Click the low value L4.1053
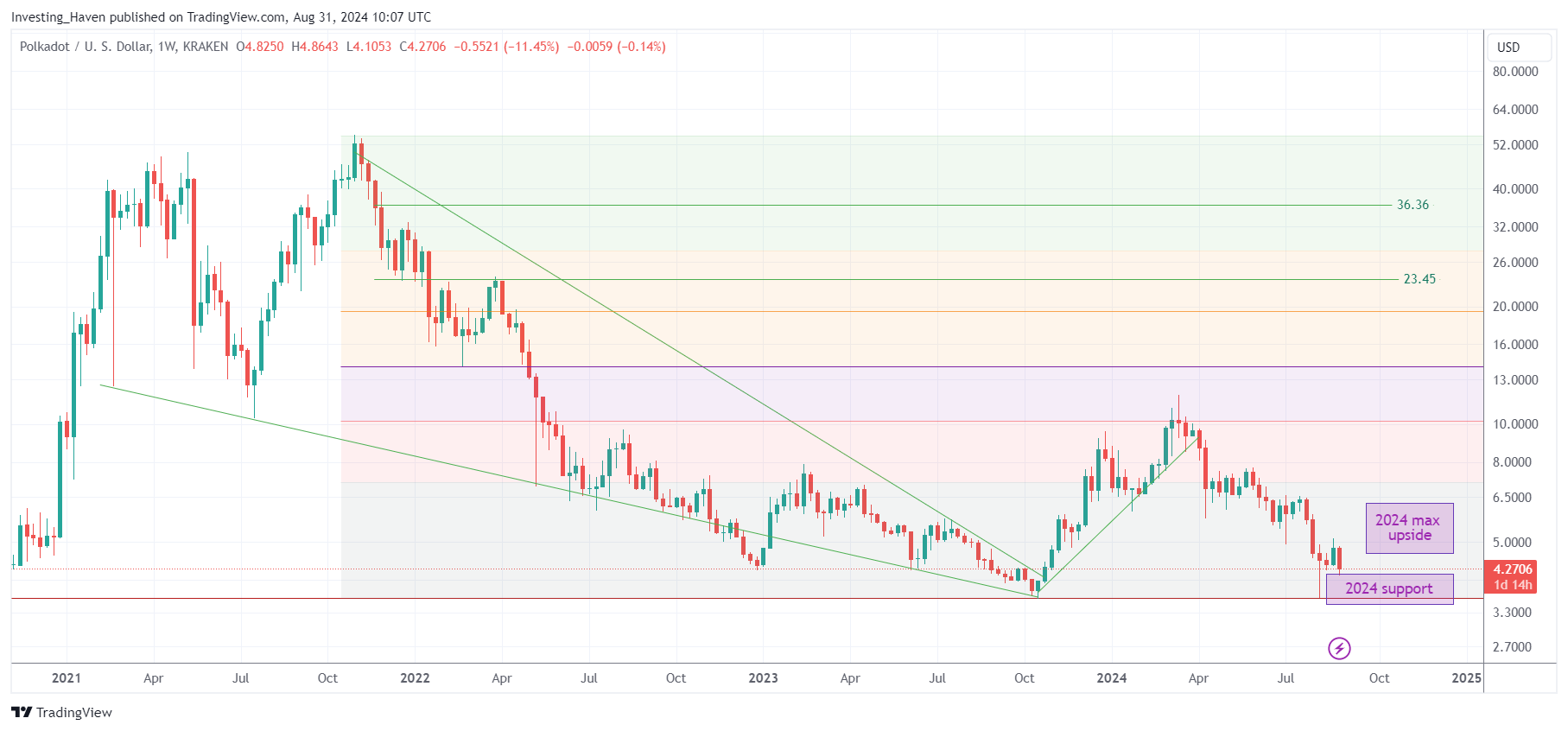The image size is (1568, 731). 369,47
